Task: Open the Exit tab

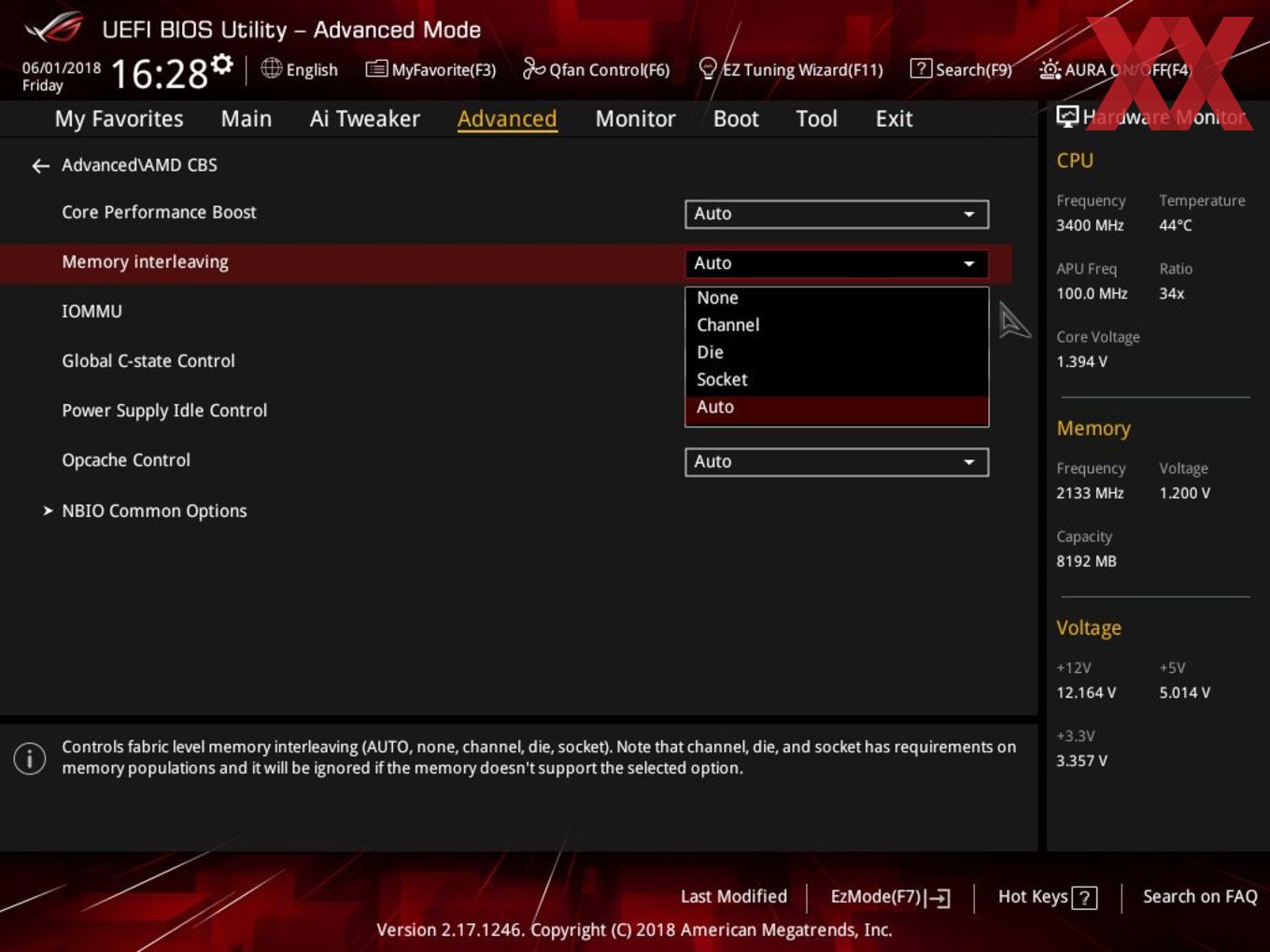Action: pos(894,119)
